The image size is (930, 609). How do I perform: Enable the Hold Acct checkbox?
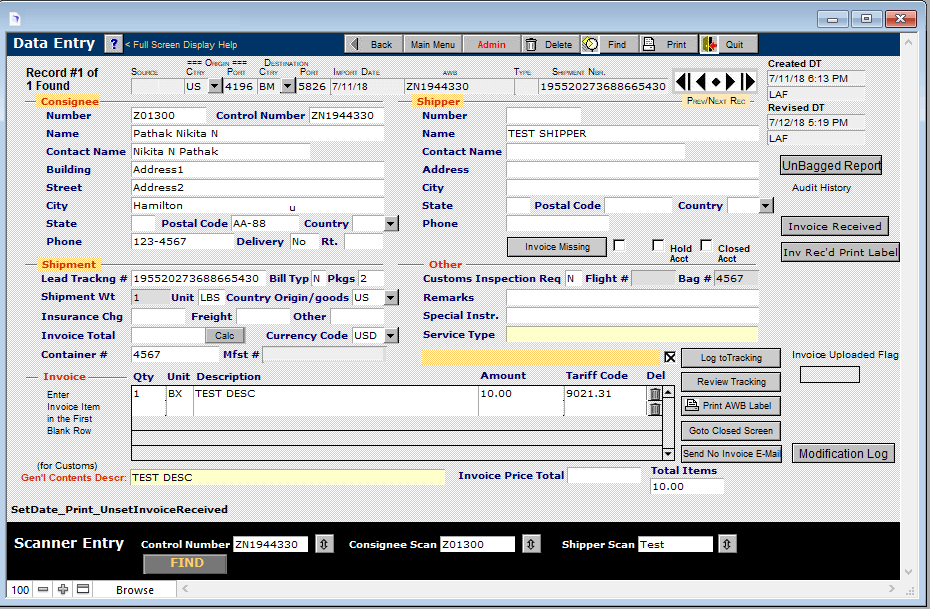(x=657, y=245)
